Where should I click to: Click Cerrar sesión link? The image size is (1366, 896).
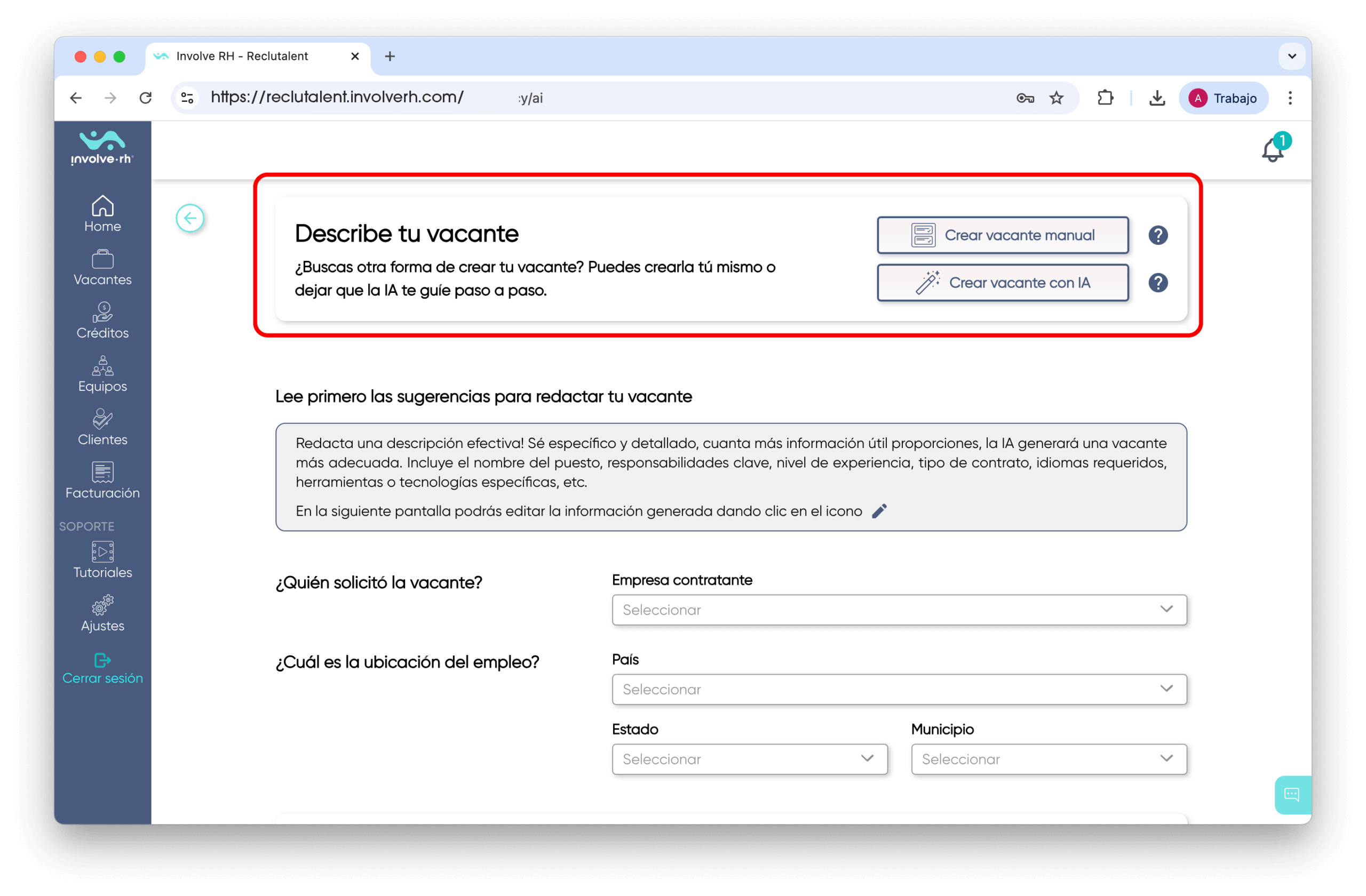point(103,669)
